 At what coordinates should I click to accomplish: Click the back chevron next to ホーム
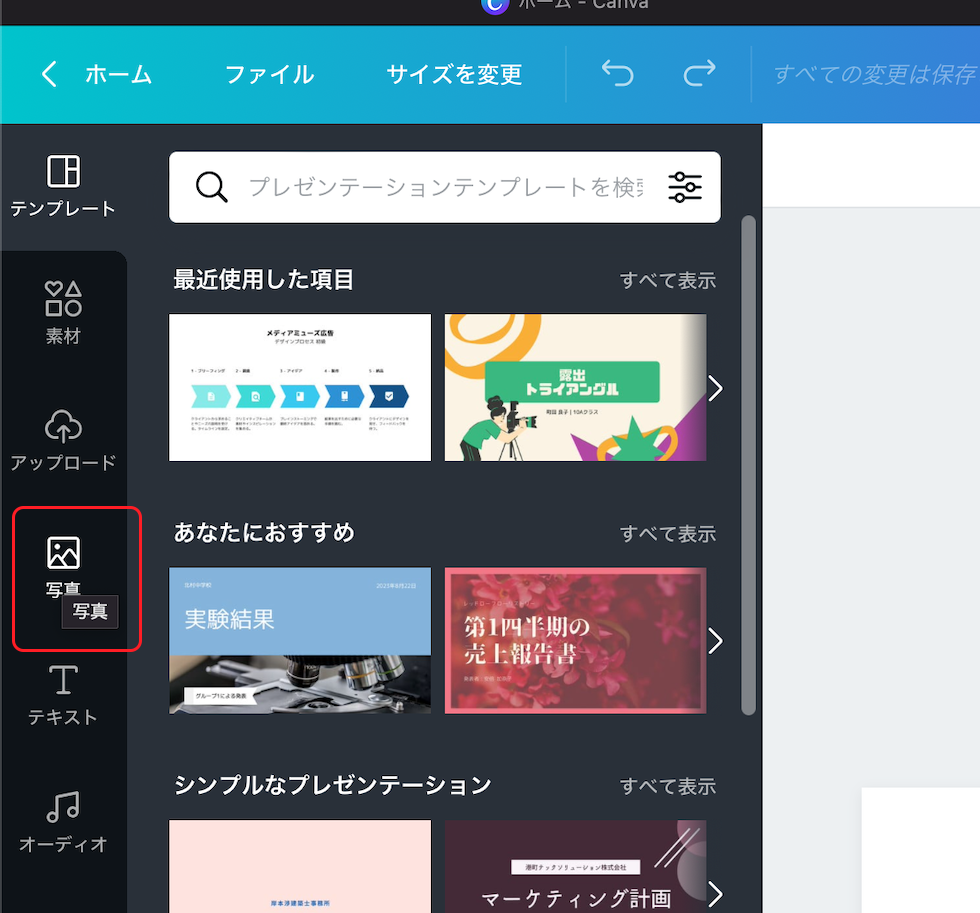[49, 74]
